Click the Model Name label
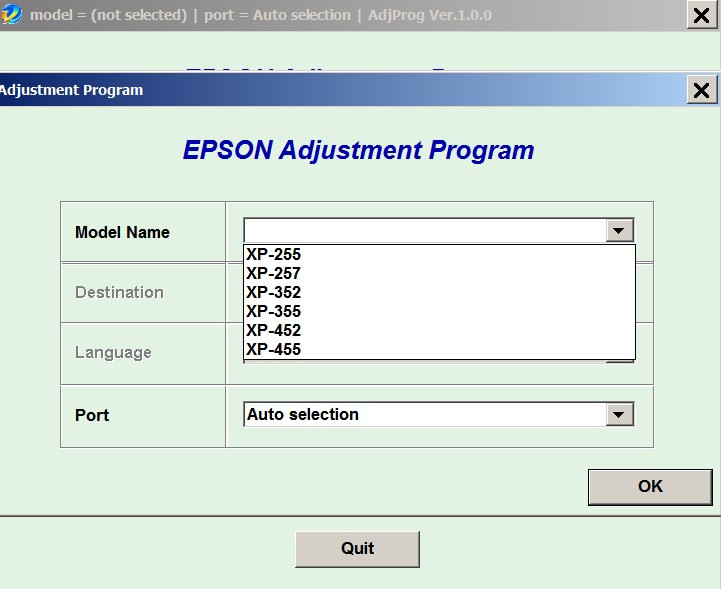This screenshot has height=589, width=721. tap(122, 232)
